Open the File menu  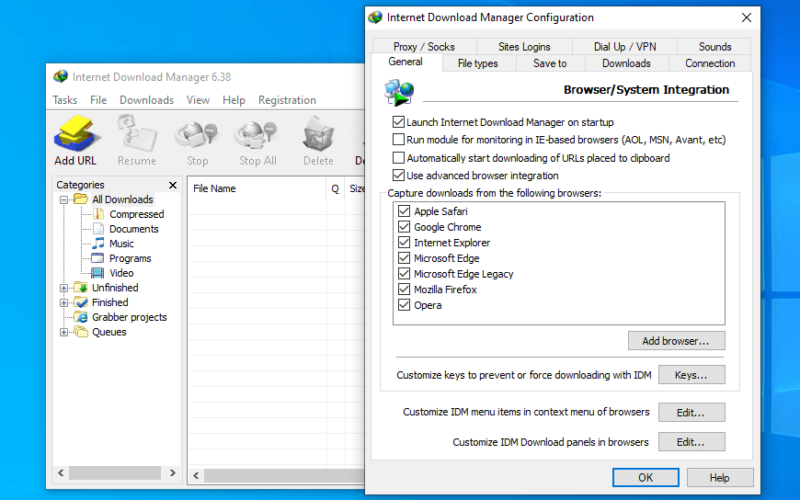[x=98, y=100]
